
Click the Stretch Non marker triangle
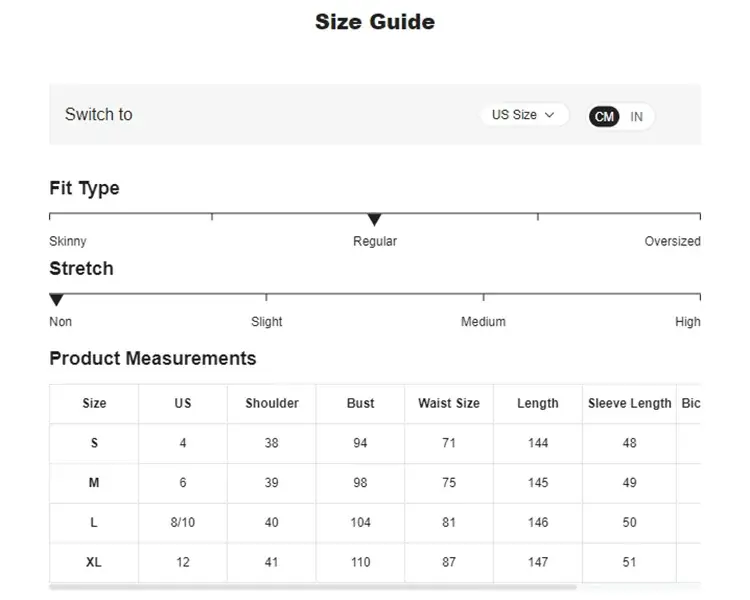click(57, 300)
